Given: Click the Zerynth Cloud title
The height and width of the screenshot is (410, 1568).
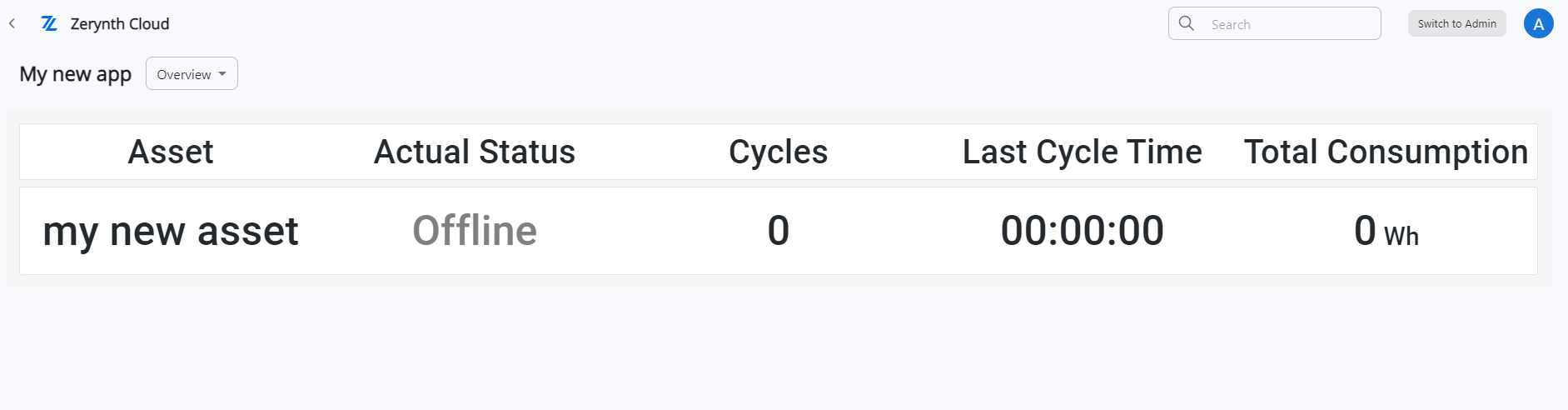Looking at the screenshot, I should [x=120, y=24].
